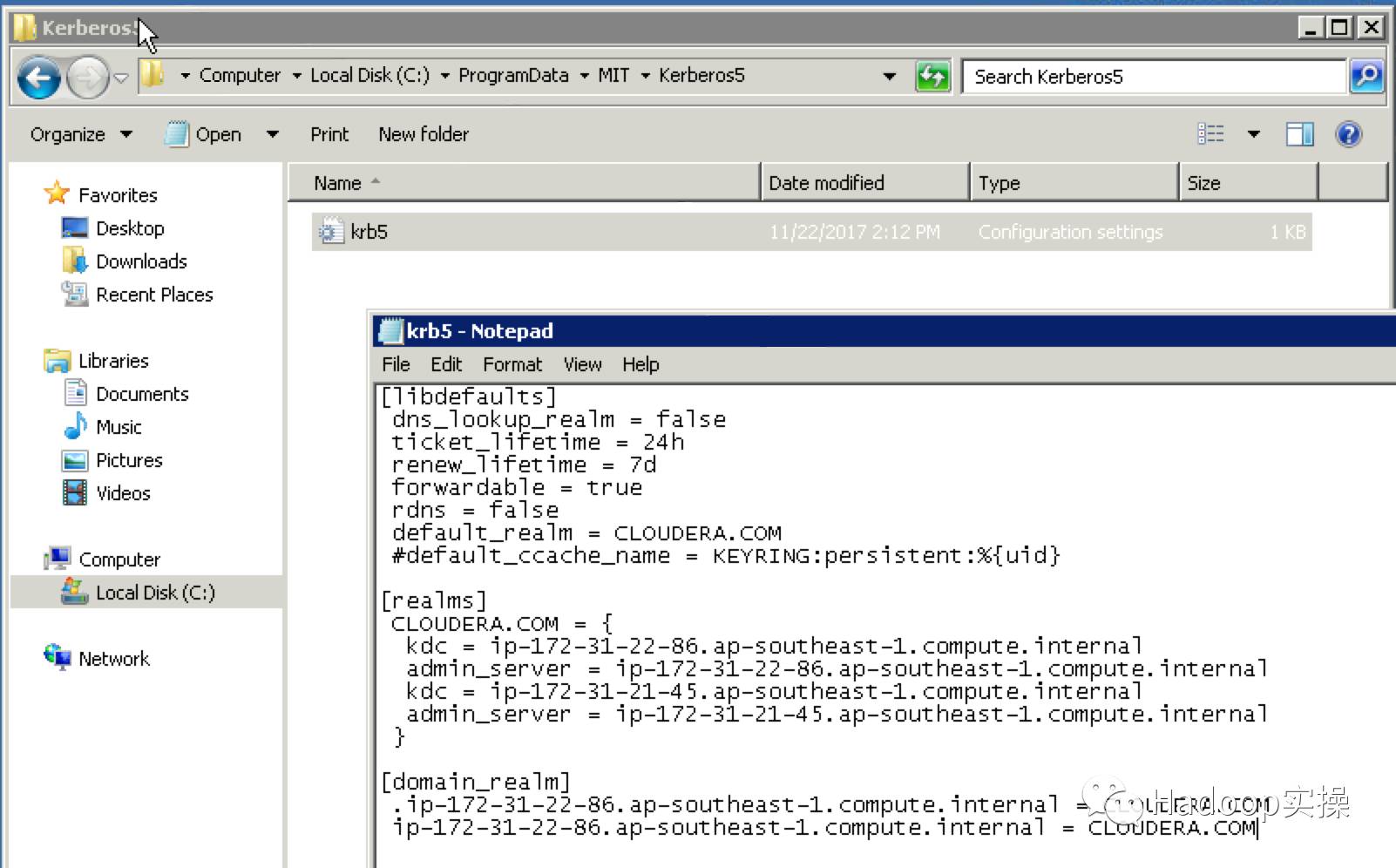Viewport: 1396px width, 868px height.
Task: Click the Kerberos5 window title bar folder icon
Action: point(26,28)
